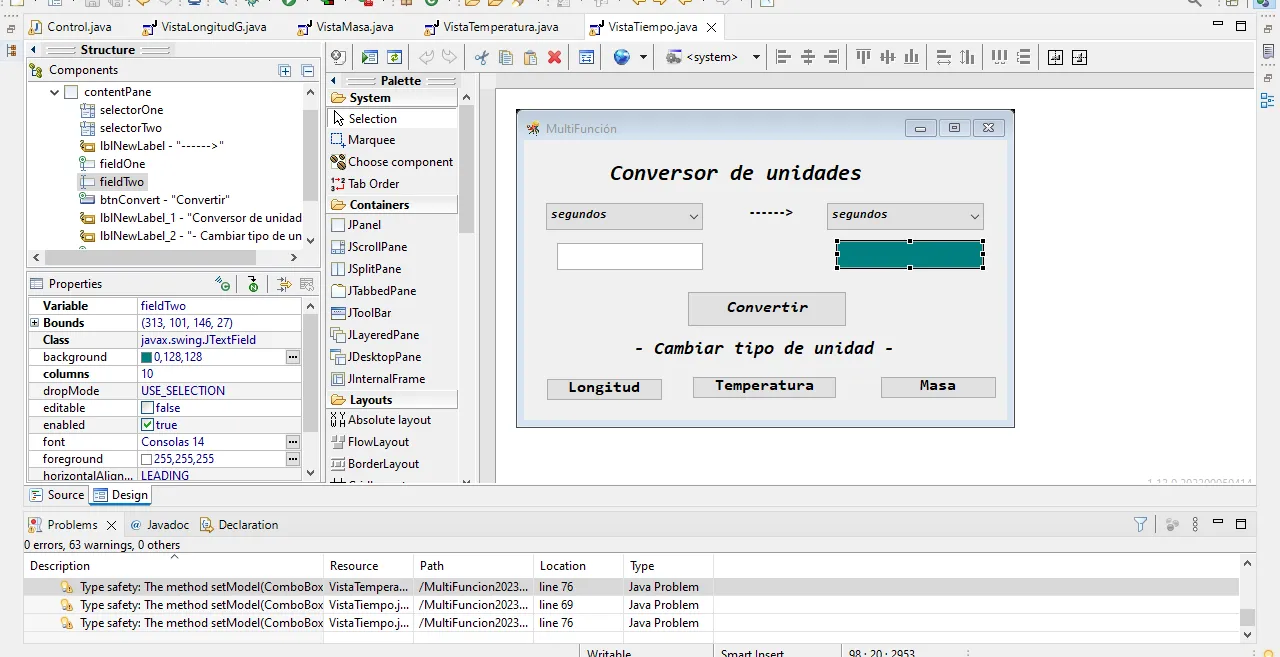Click the Undo arrow in designer toolbar
The width and height of the screenshot is (1280, 657).
click(x=427, y=58)
